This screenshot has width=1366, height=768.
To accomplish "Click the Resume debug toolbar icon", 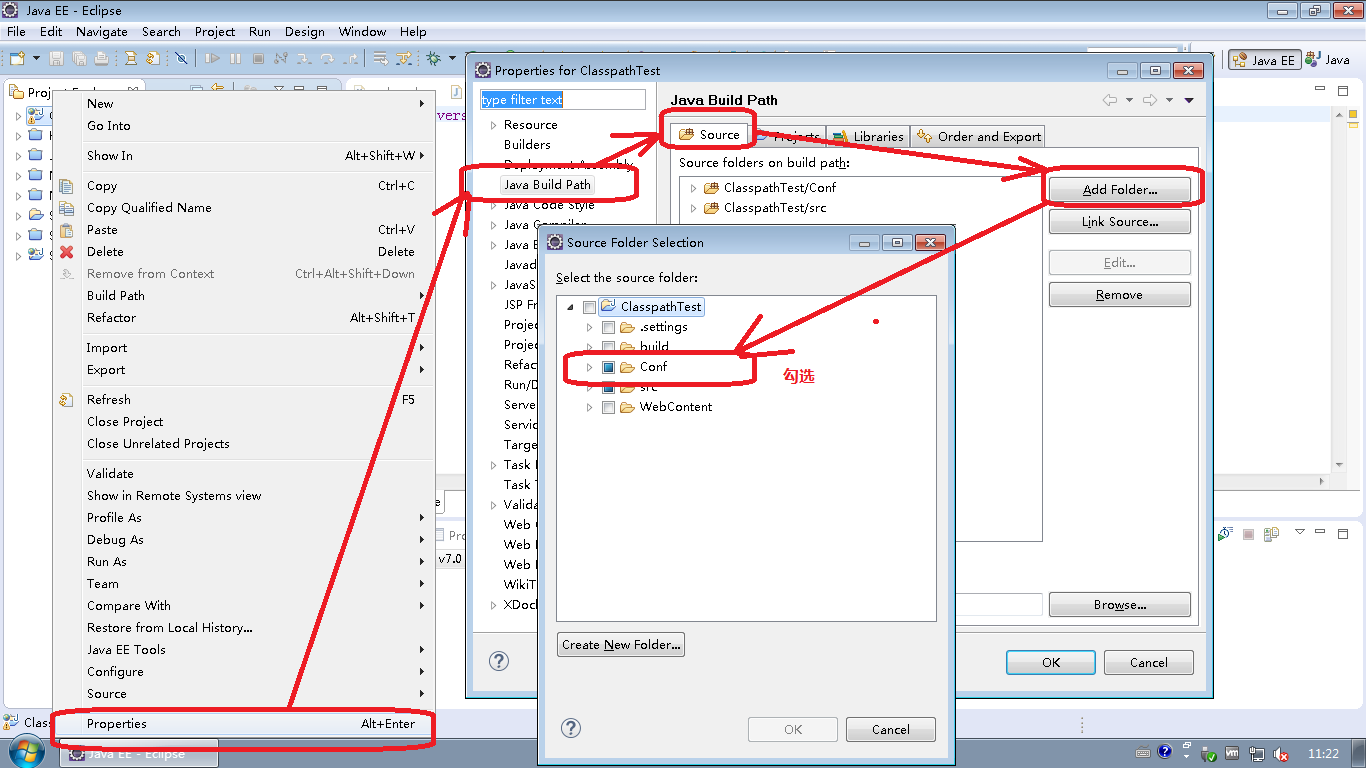I will point(212,58).
